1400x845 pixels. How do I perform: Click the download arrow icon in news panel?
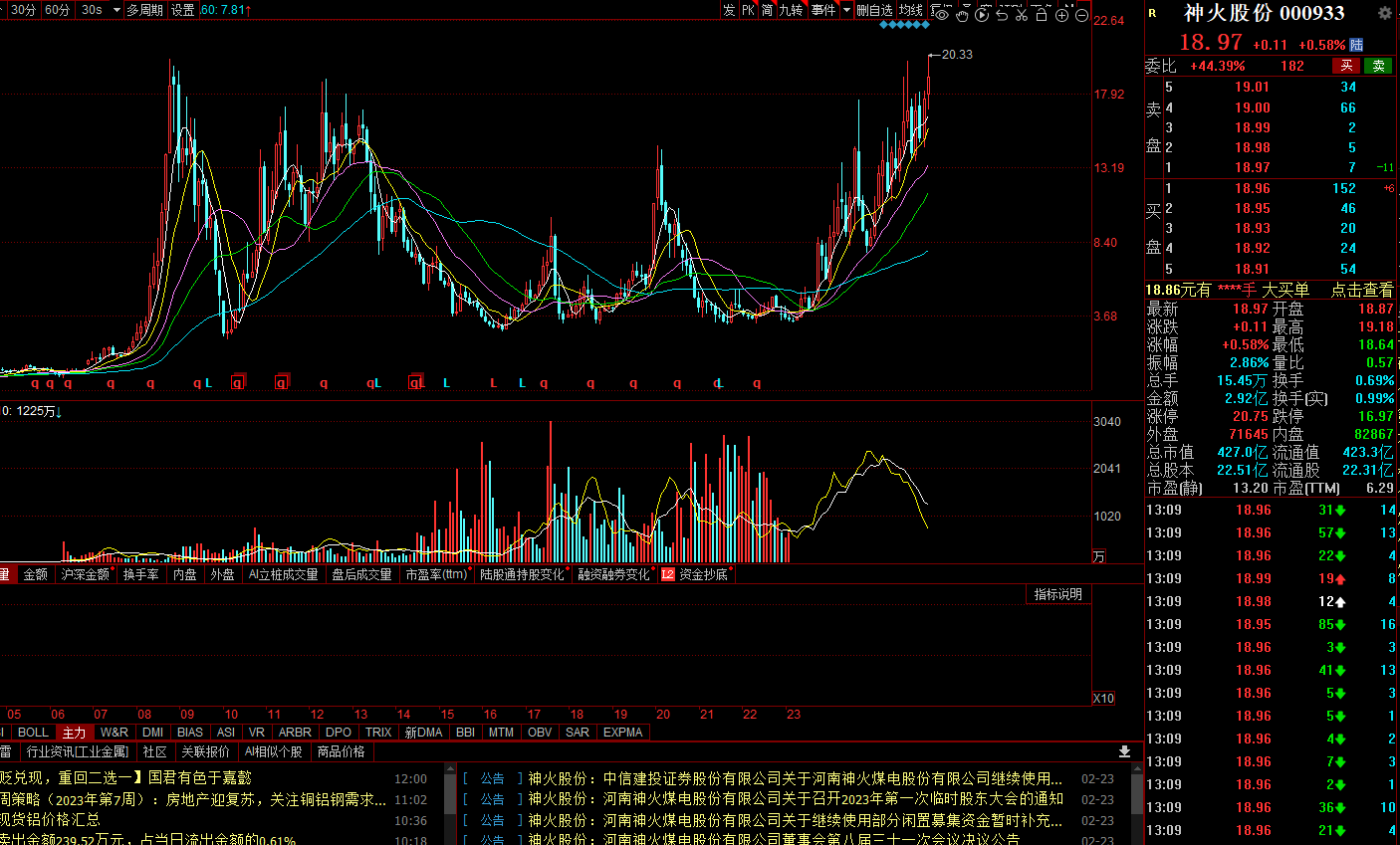pos(1124,751)
